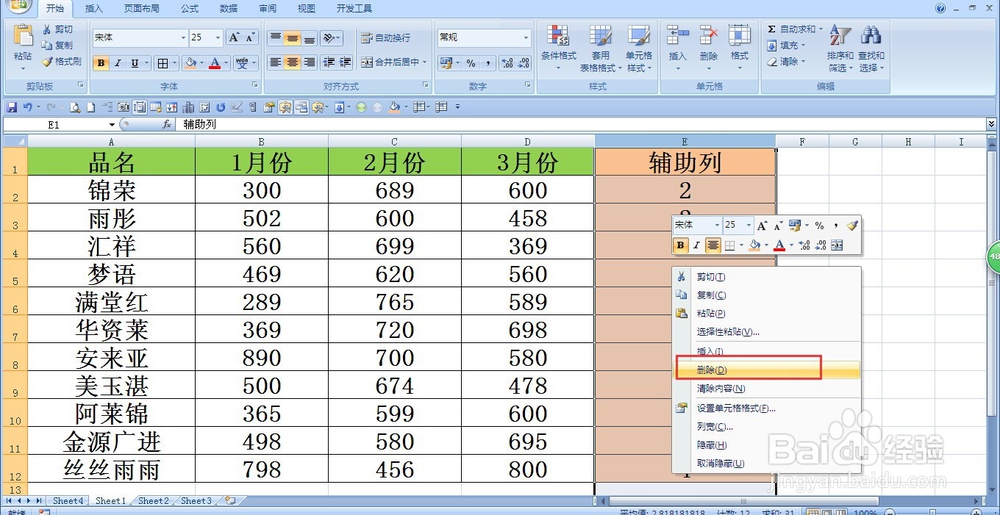The height and width of the screenshot is (515, 1000).
Task: Open Conditional Formatting (条件格式) menu
Action: tap(558, 48)
